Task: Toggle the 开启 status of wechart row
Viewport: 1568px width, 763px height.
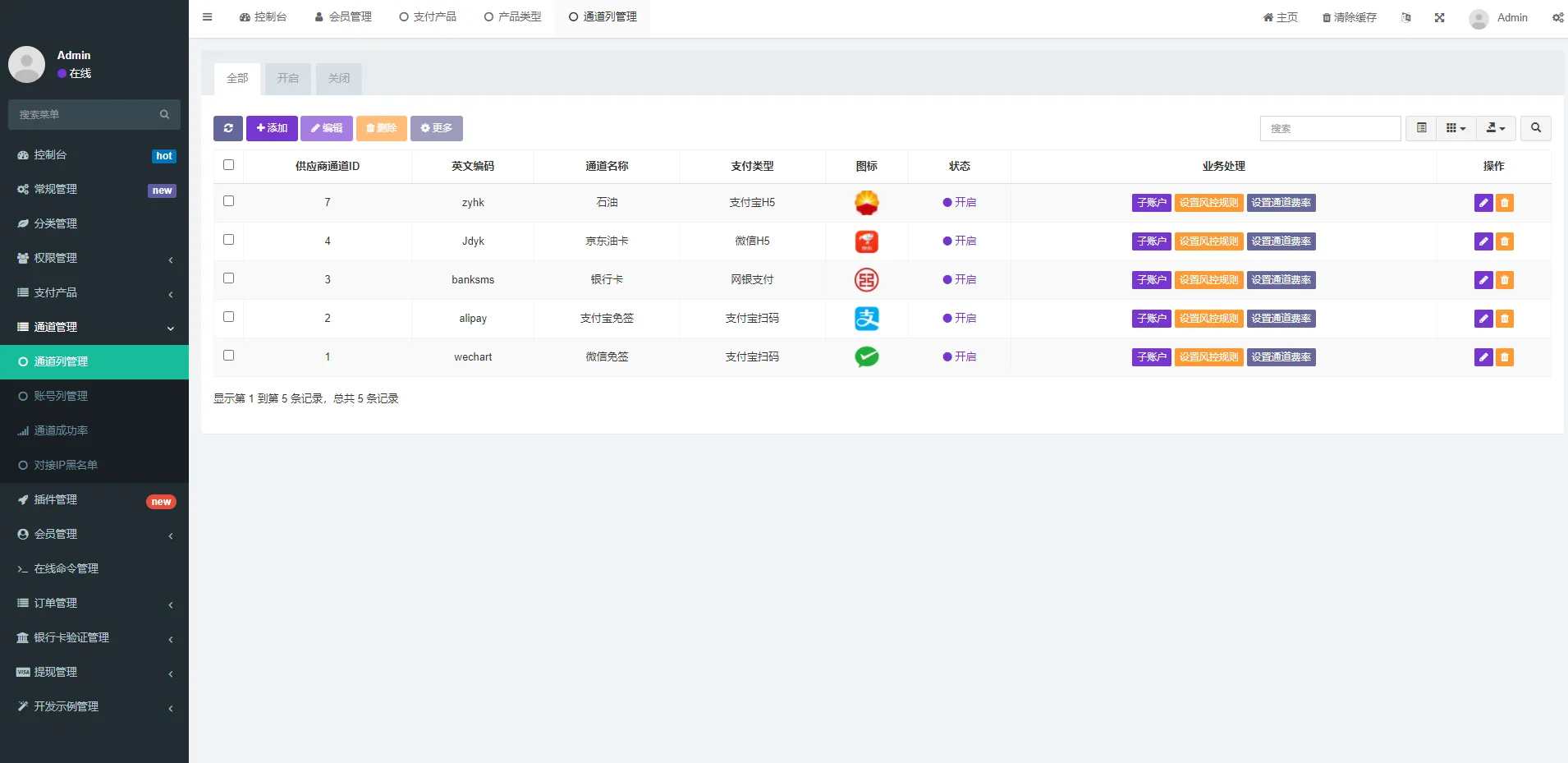Action: tap(959, 357)
